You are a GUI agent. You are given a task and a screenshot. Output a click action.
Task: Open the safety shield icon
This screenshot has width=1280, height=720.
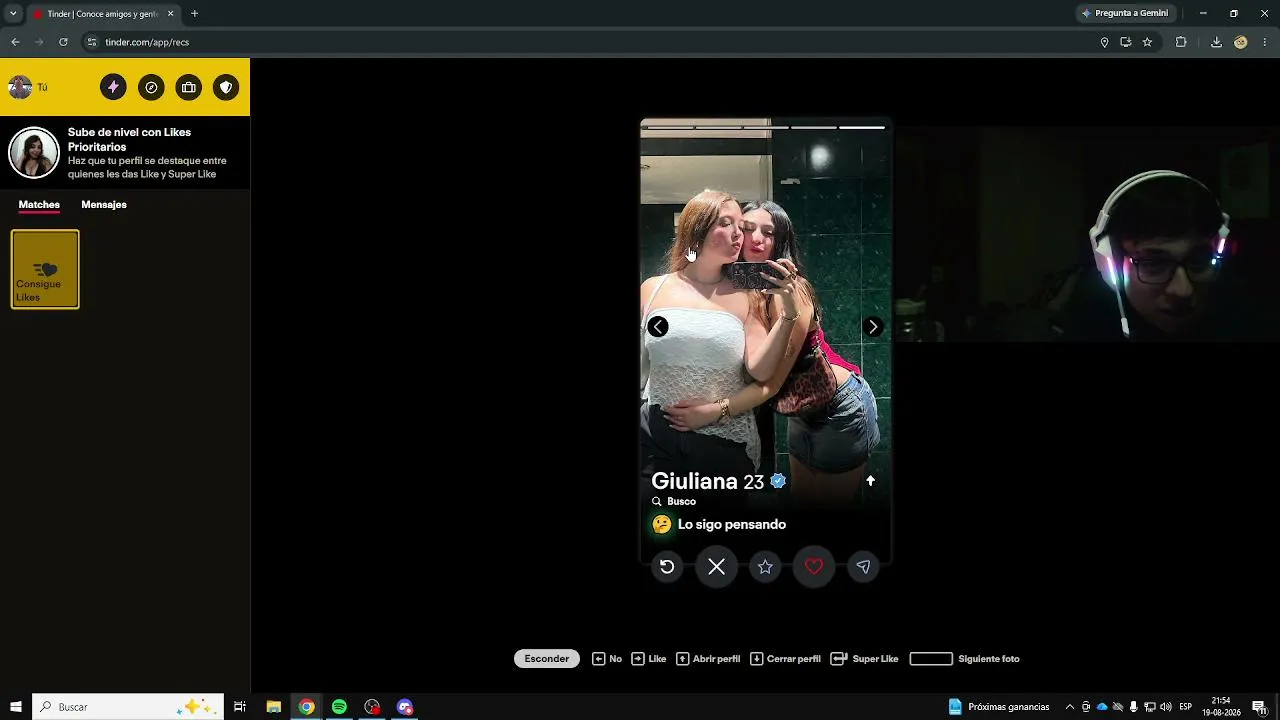[226, 87]
